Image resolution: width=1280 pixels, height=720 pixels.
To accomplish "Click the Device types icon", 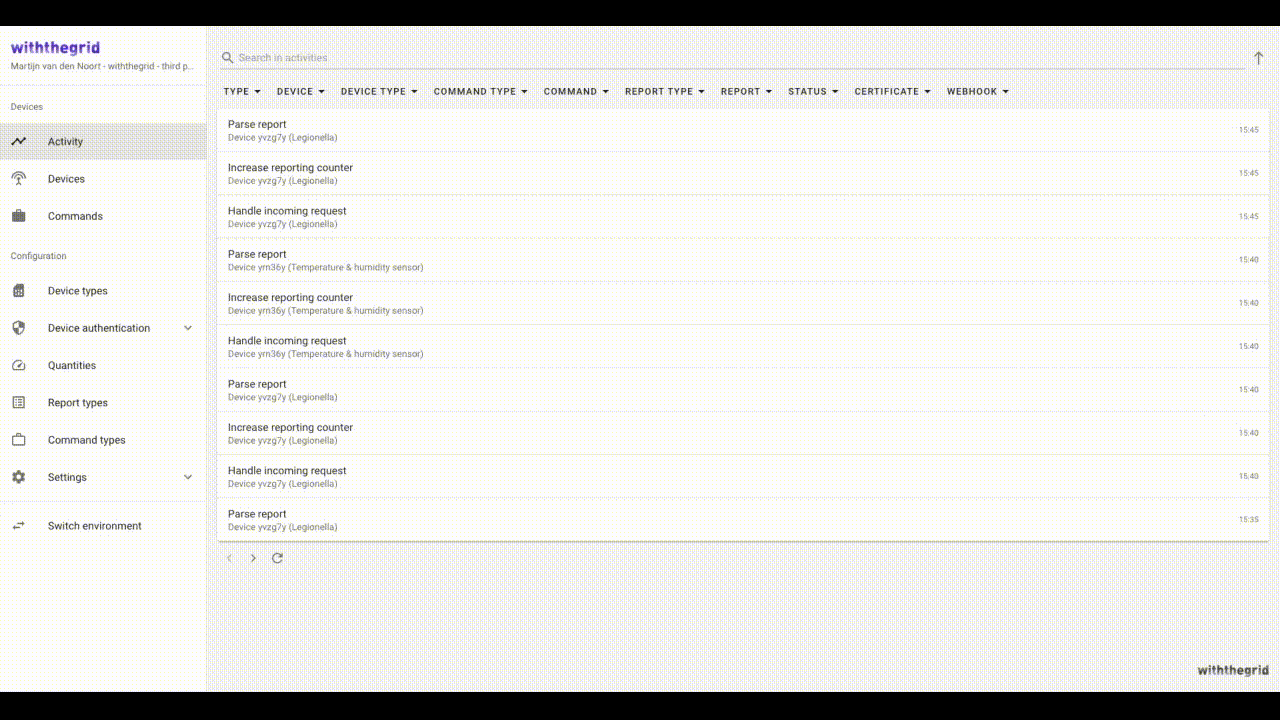I will point(19,291).
